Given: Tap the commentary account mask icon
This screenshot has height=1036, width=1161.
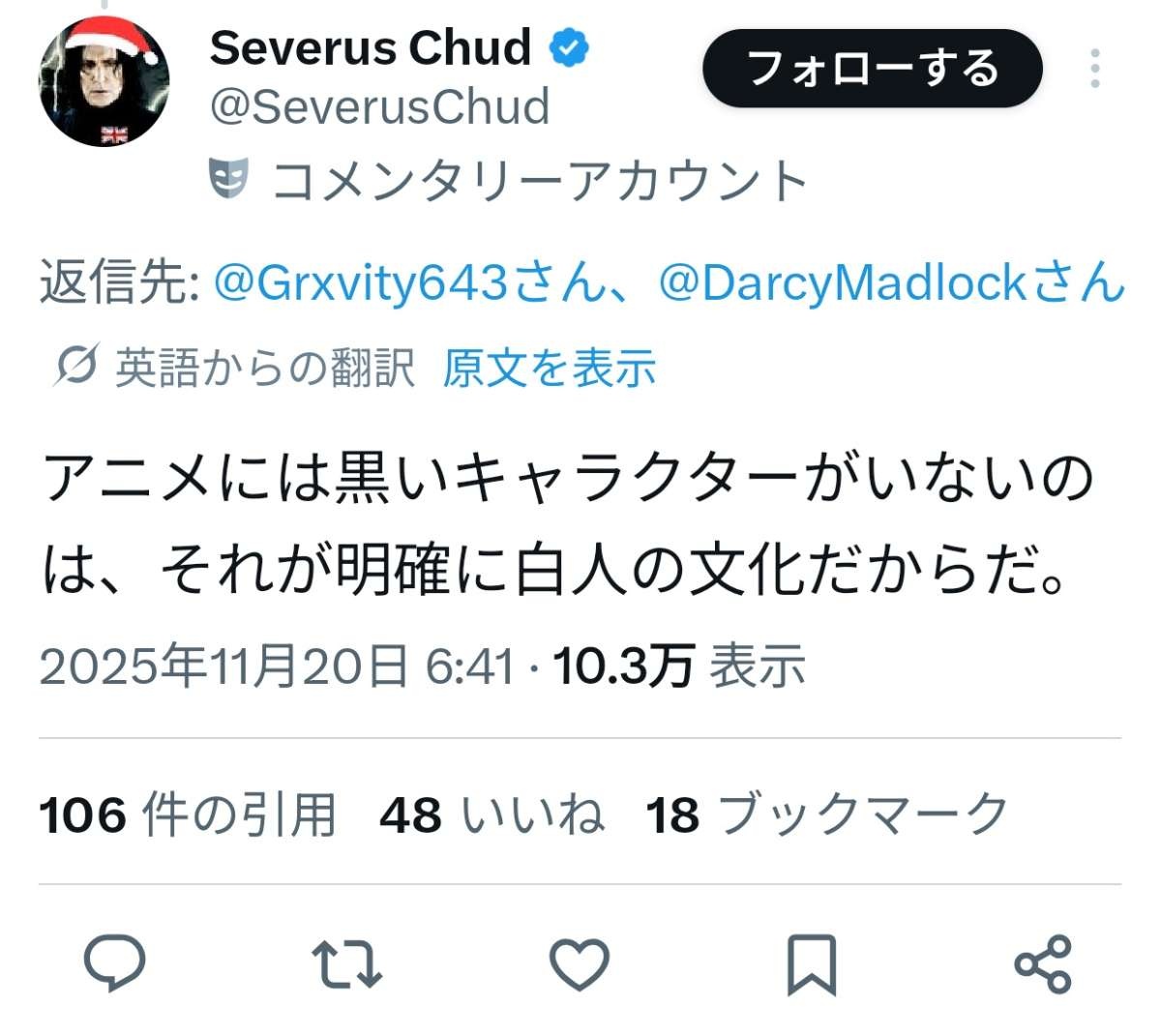Looking at the screenshot, I should click(229, 178).
